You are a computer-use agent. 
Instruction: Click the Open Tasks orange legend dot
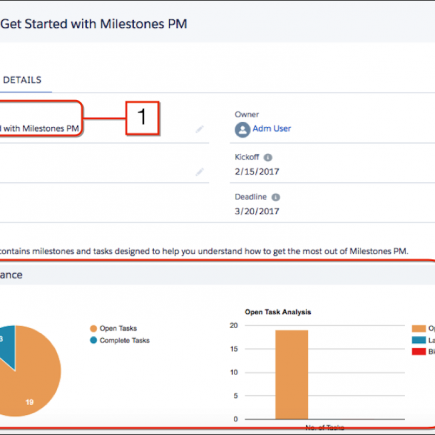[x=93, y=329]
